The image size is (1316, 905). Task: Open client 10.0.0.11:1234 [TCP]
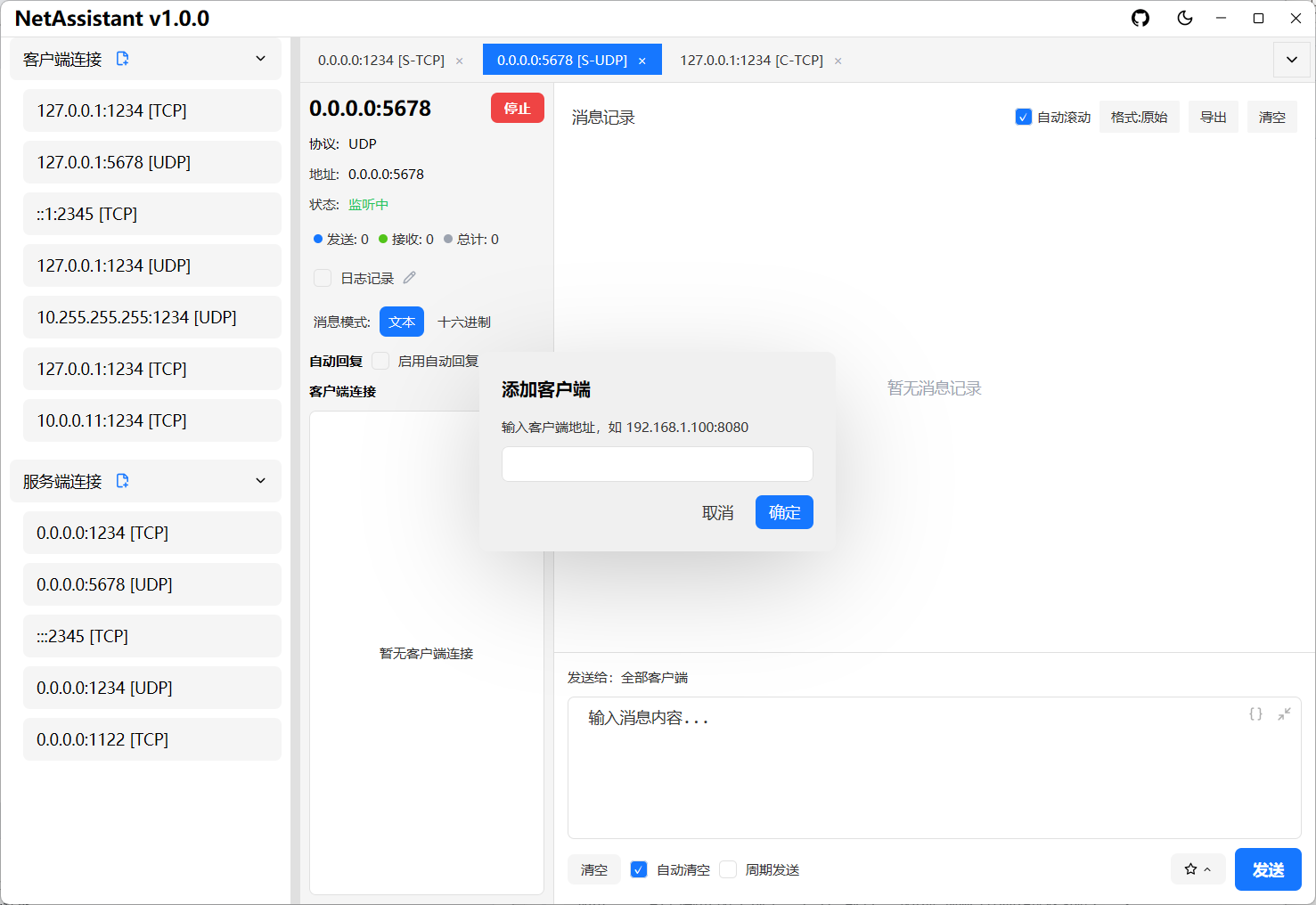coord(152,420)
